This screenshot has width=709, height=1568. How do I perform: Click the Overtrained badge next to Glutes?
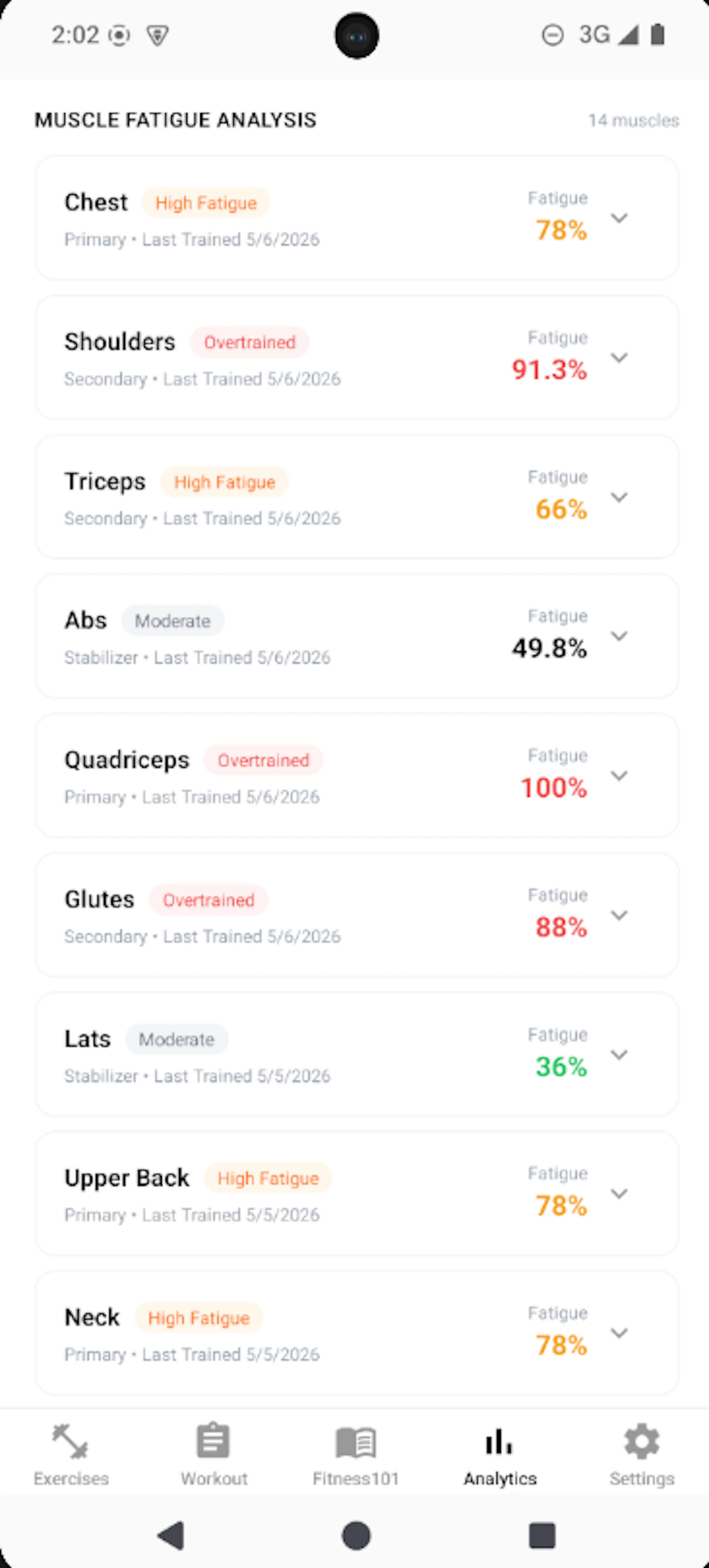coord(208,900)
